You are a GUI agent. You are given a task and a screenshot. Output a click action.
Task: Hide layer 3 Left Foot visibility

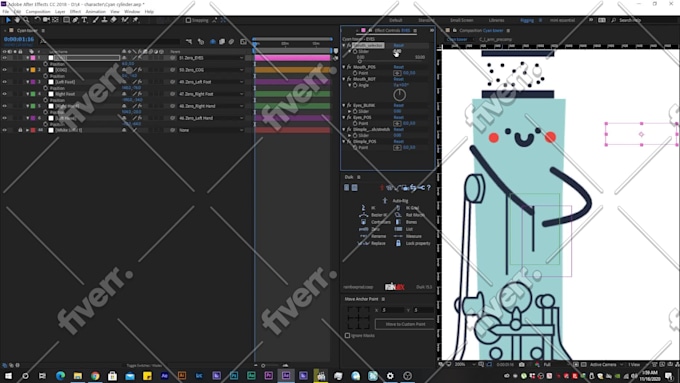point(5,82)
